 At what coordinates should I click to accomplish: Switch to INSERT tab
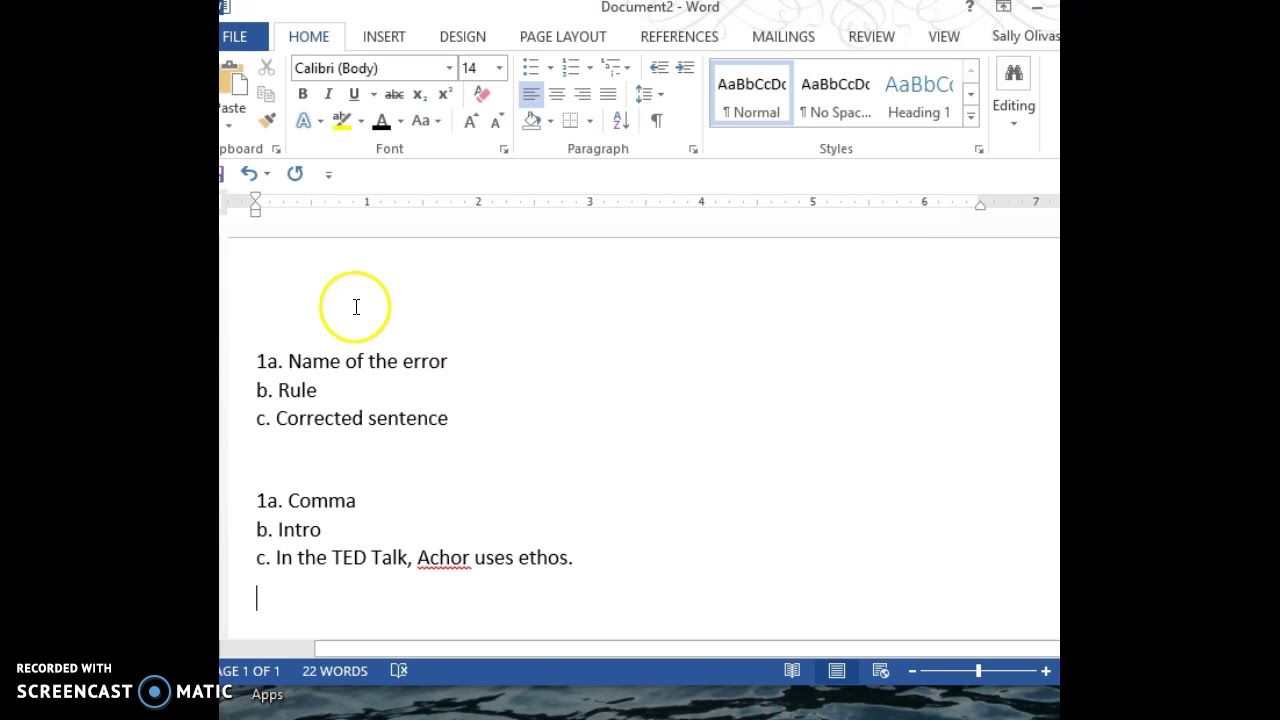(384, 36)
